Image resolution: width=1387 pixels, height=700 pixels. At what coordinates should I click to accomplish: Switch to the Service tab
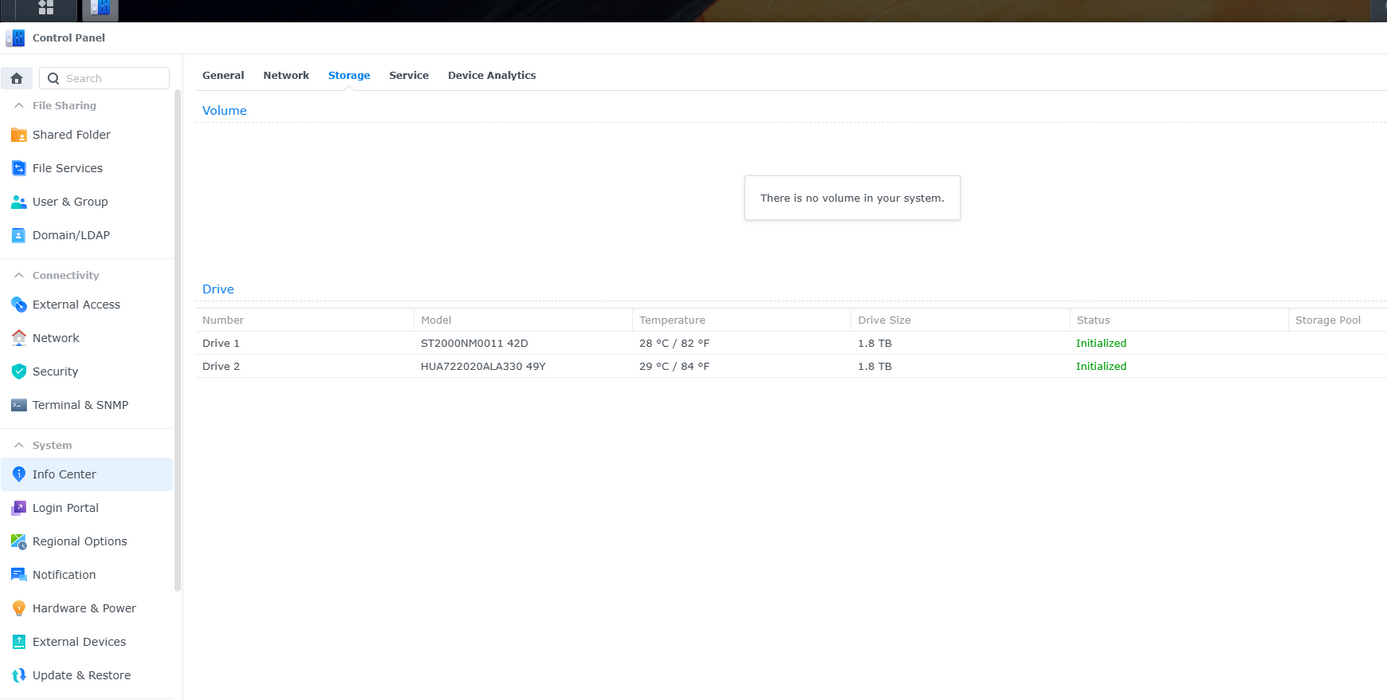pos(409,75)
